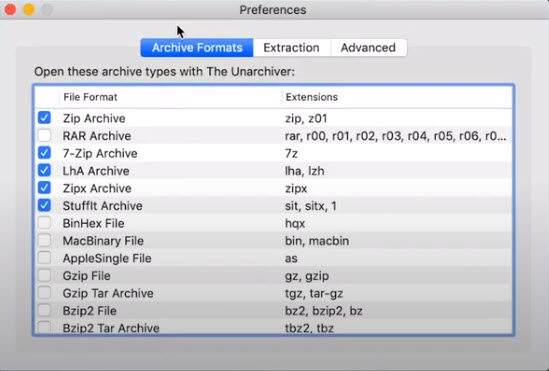The height and width of the screenshot is (371, 549).
Task: Uncheck the Zip Archive checkbox
Action: 44,118
